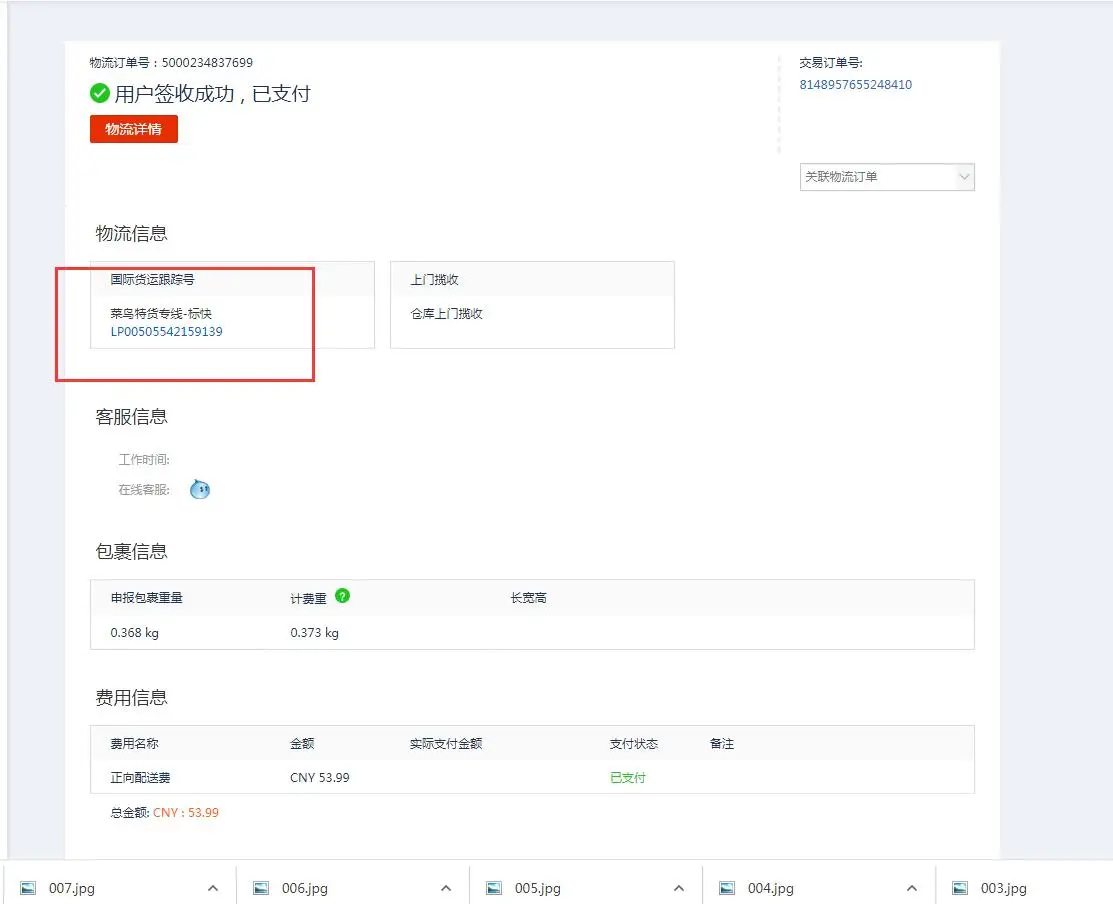Click the 仓库上门揽收 text
Screen dimensions: 1113x904
pyautogui.click(x=446, y=314)
